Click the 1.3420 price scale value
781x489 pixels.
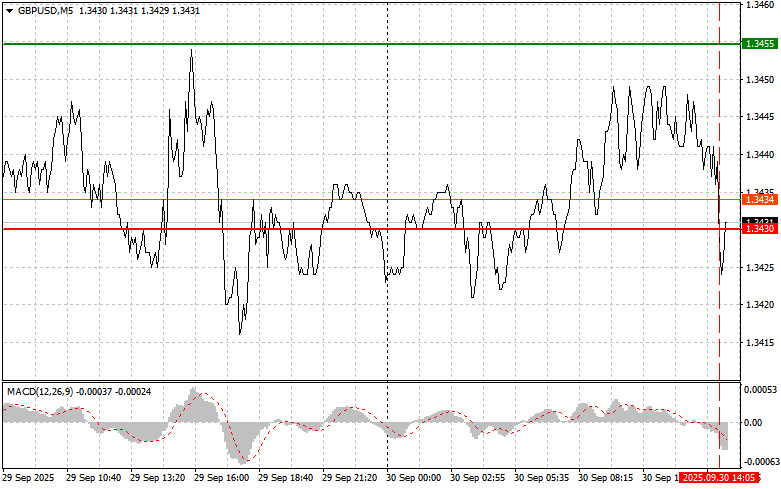tap(760, 305)
